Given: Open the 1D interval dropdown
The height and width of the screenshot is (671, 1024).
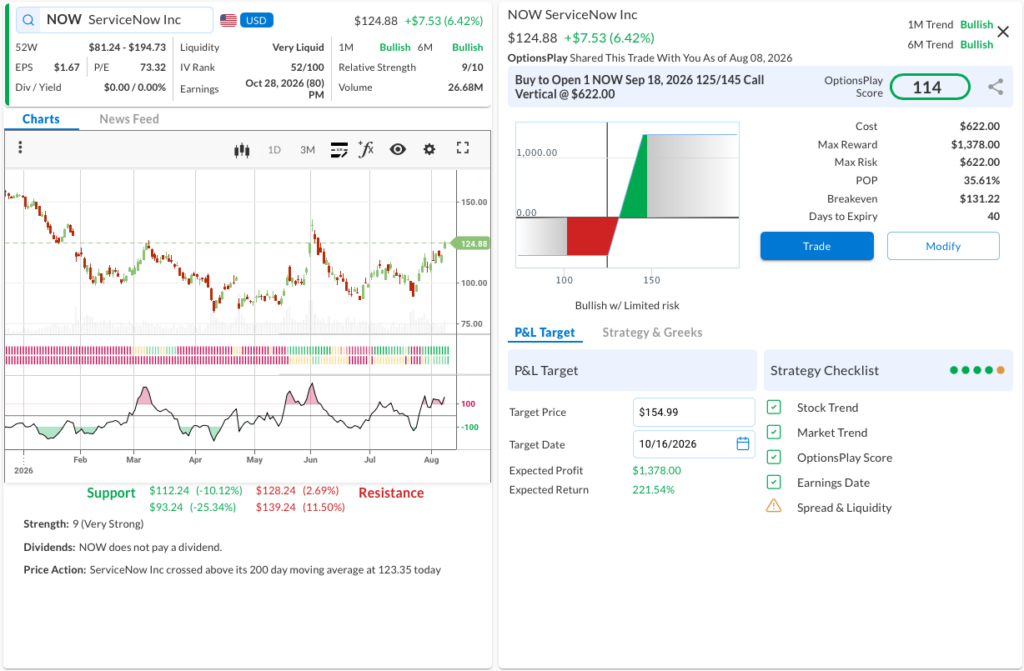Looking at the screenshot, I should (274, 150).
